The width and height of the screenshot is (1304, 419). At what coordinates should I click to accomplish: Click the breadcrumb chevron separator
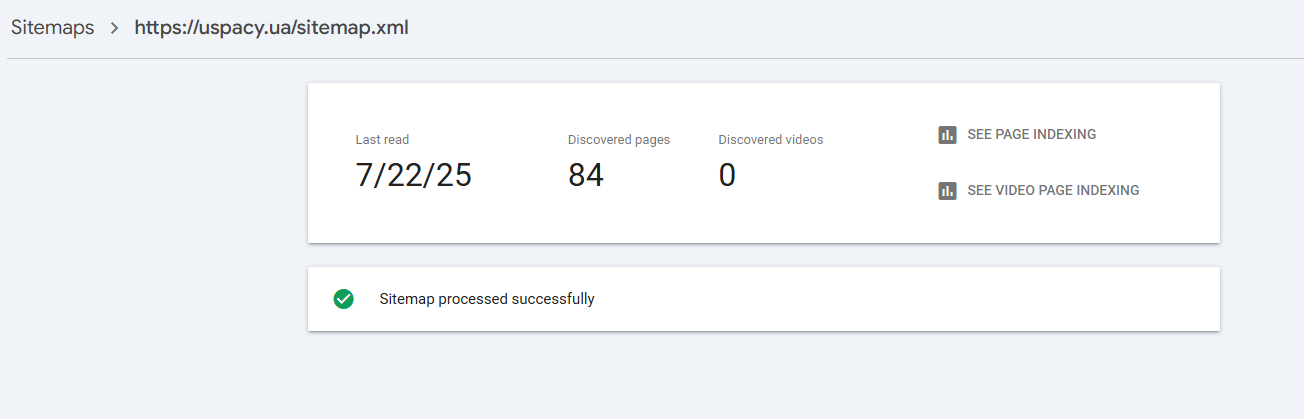click(114, 28)
